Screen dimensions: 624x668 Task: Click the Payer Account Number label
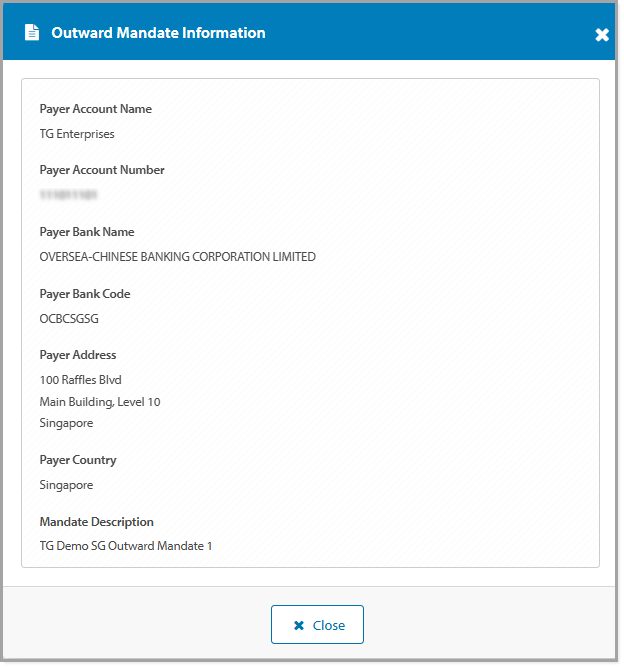tap(102, 170)
